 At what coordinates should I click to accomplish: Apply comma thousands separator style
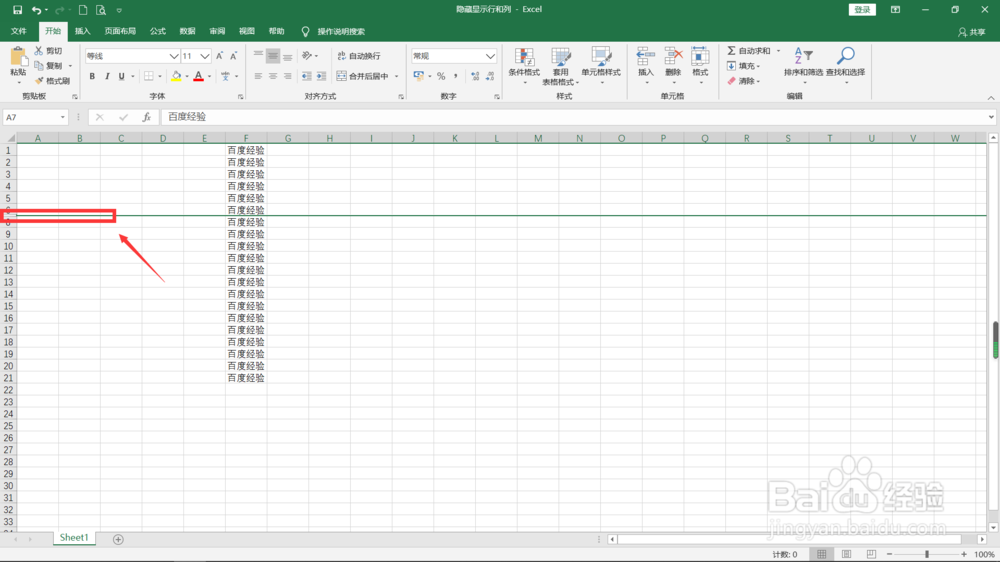point(455,76)
